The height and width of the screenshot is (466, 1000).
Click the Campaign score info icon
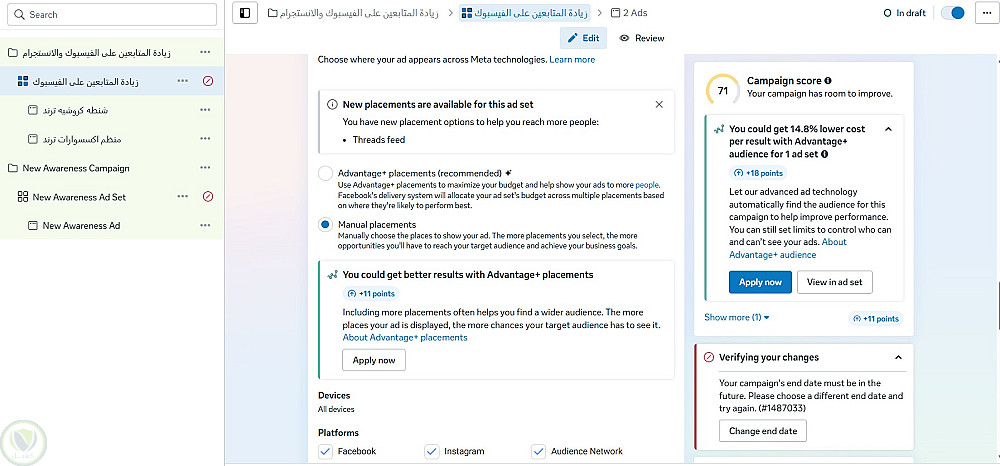click(828, 81)
